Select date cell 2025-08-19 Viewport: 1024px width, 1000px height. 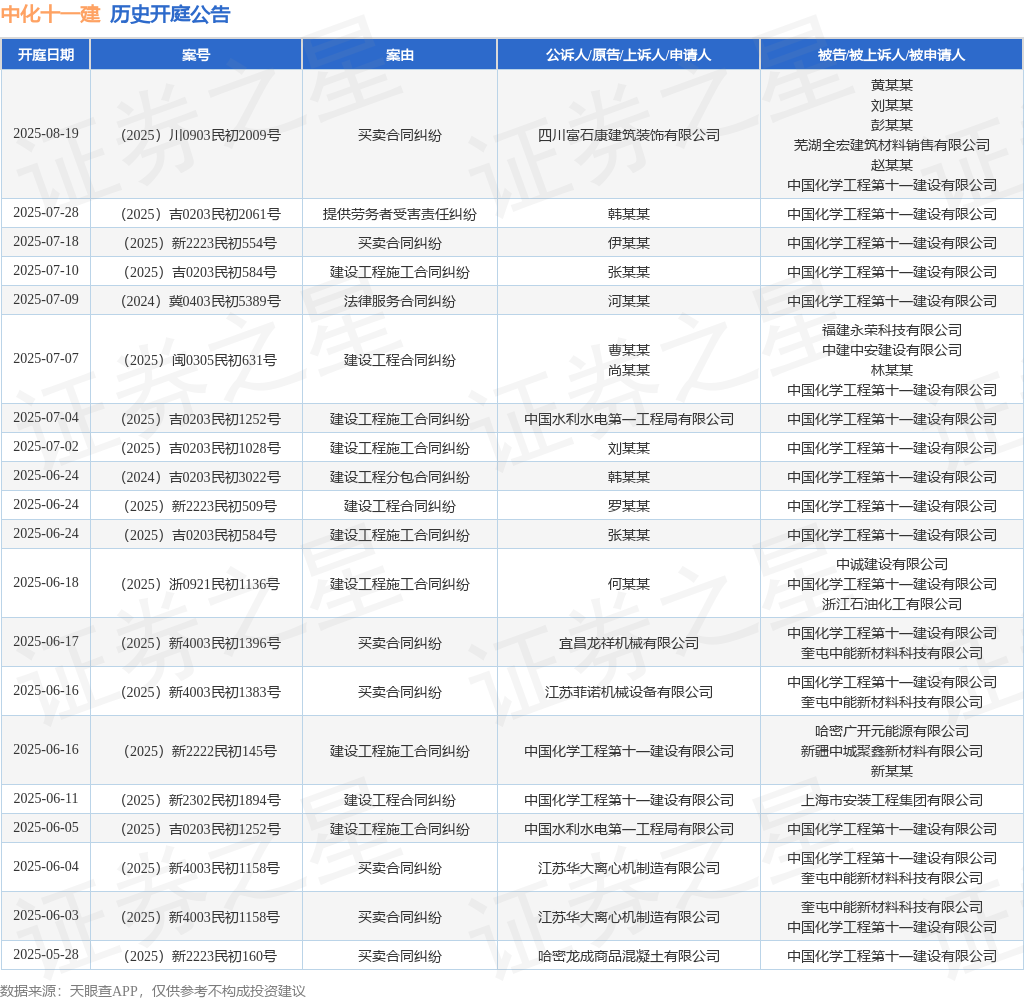coord(46,133)
